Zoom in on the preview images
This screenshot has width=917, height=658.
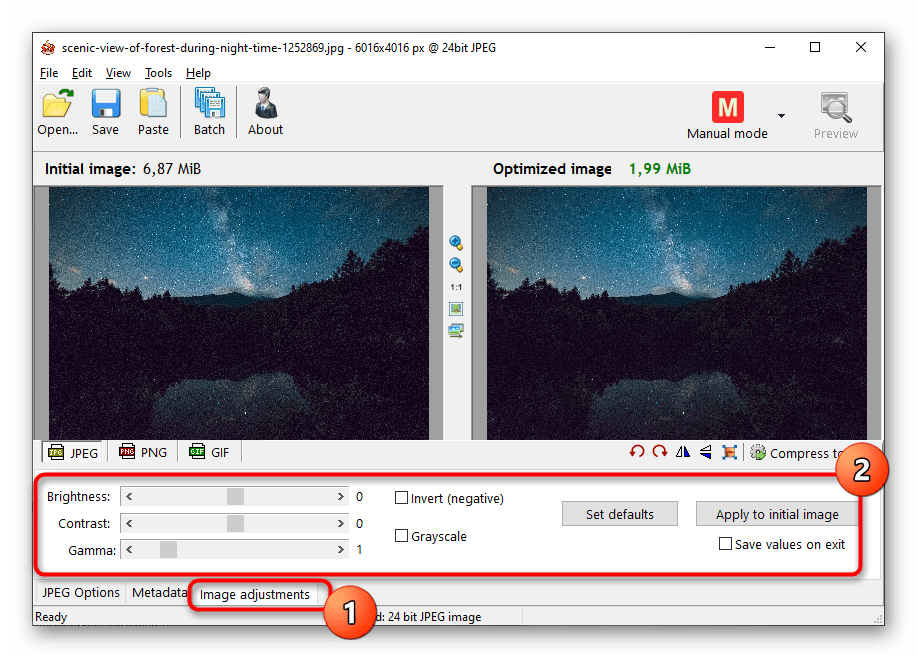point(456,243)
